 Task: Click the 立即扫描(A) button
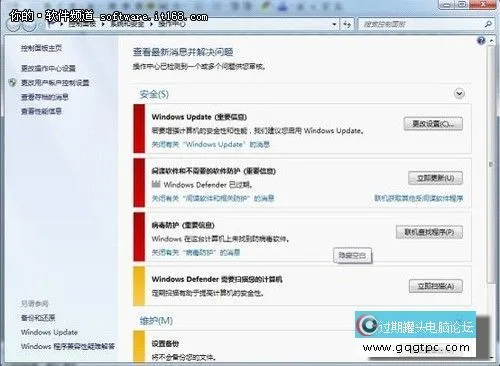coord(436,286)
